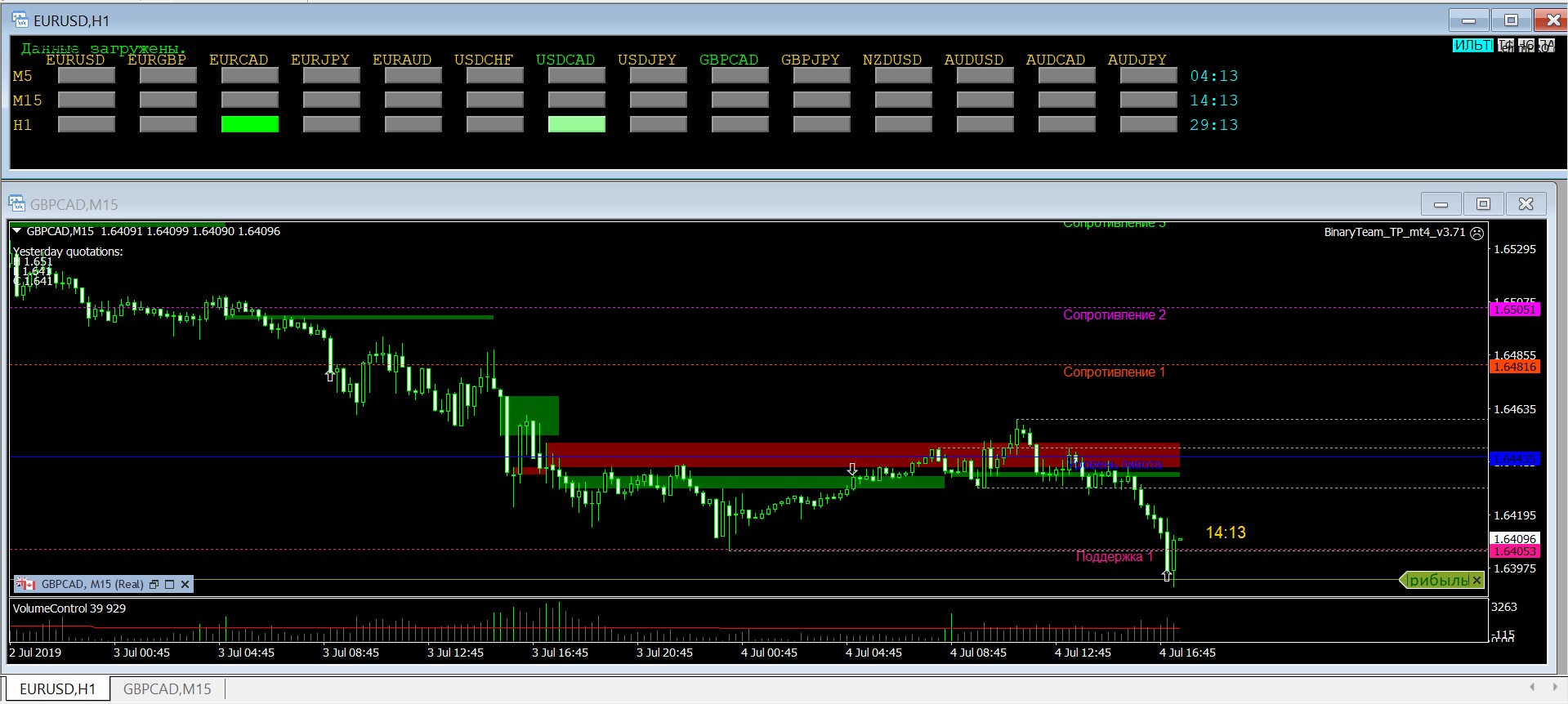Click the UK-Canada flag icon on the mini chart
1568x704 pixels.
click(26, 584)
